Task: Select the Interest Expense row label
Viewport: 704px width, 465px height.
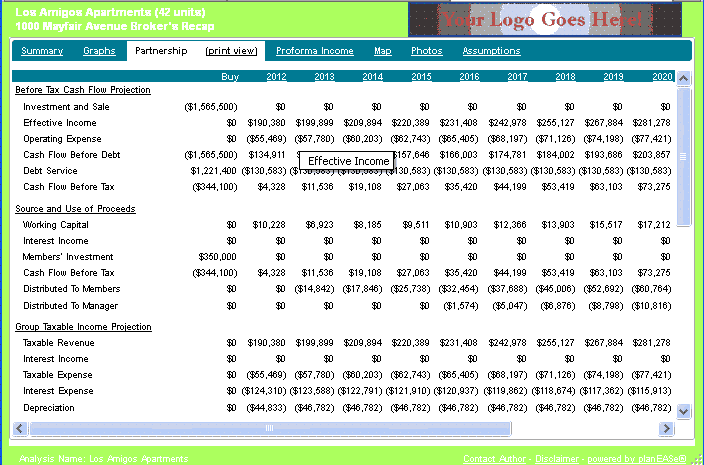Action: click(58, 391)
